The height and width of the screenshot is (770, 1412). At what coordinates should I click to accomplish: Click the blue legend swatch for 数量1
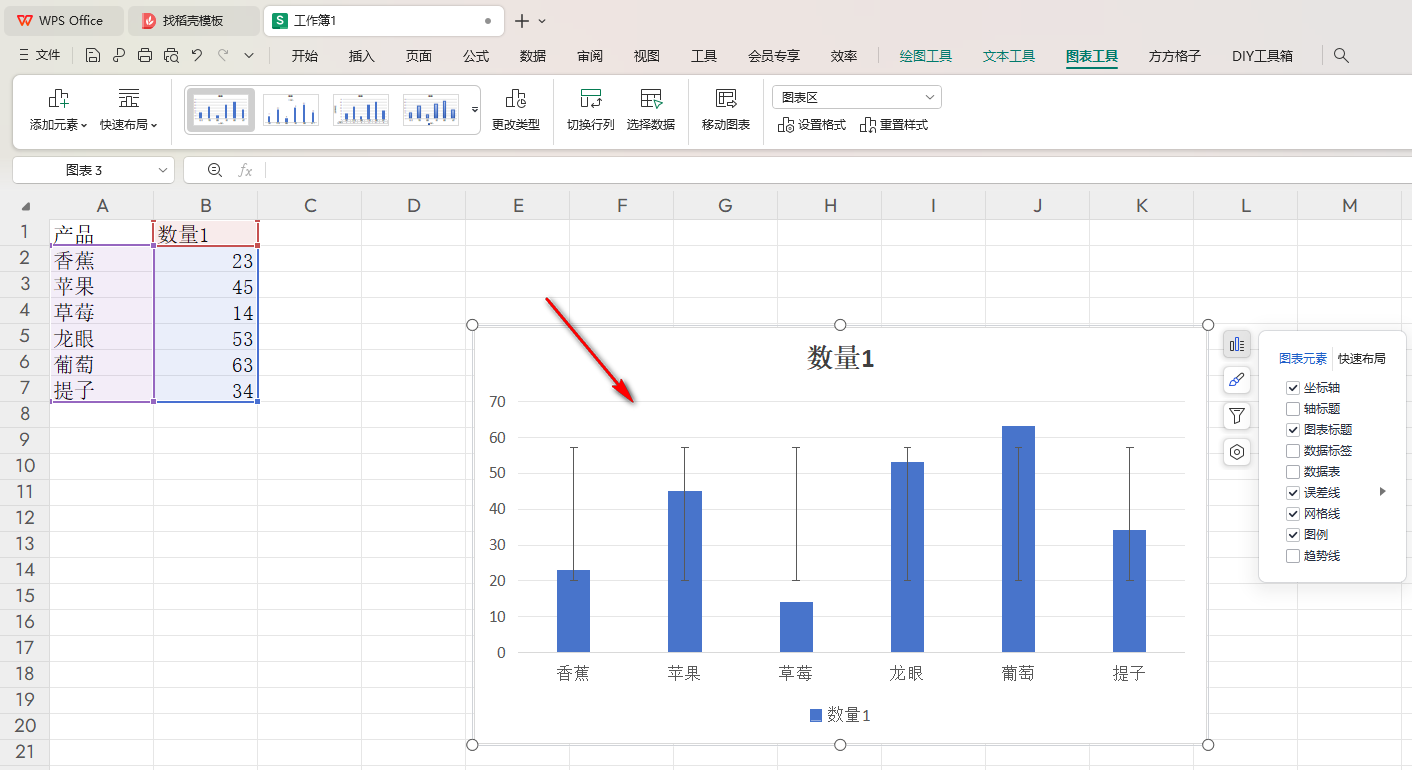click(x=816, y=715)
